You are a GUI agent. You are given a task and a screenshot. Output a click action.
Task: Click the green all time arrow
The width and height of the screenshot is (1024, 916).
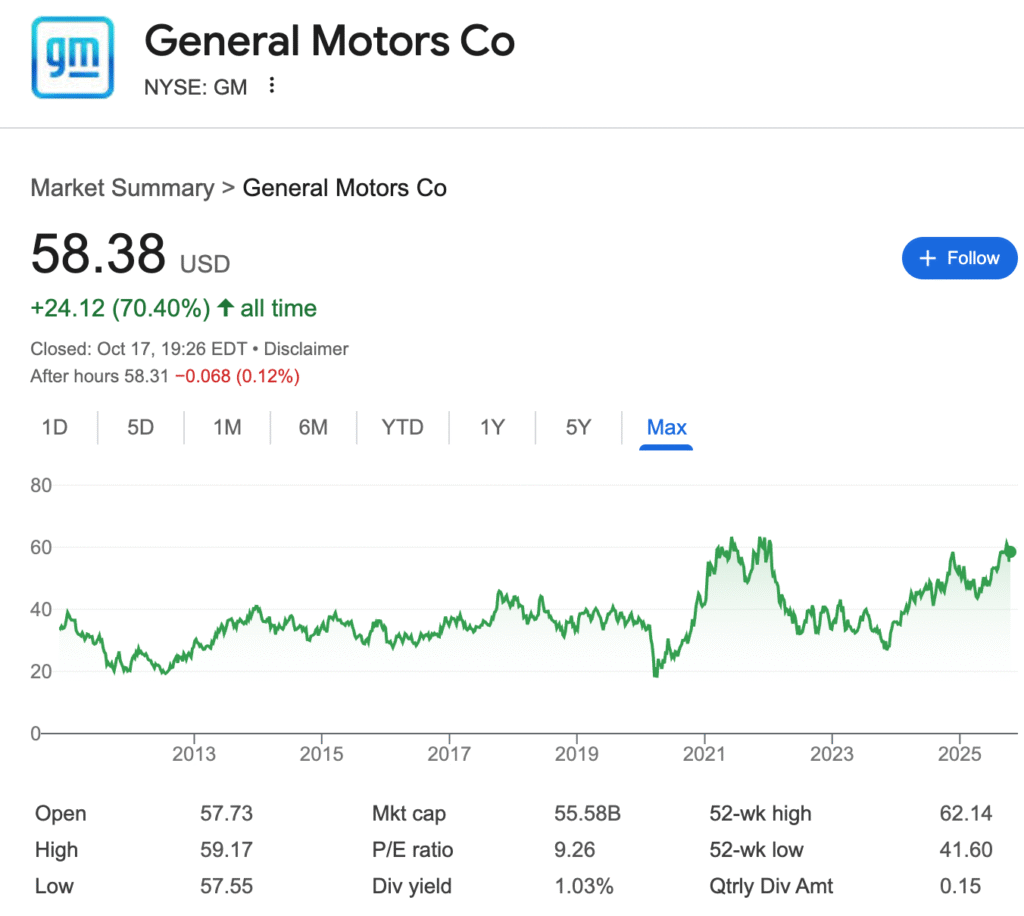pyautogui.click(x=225, y=309)
